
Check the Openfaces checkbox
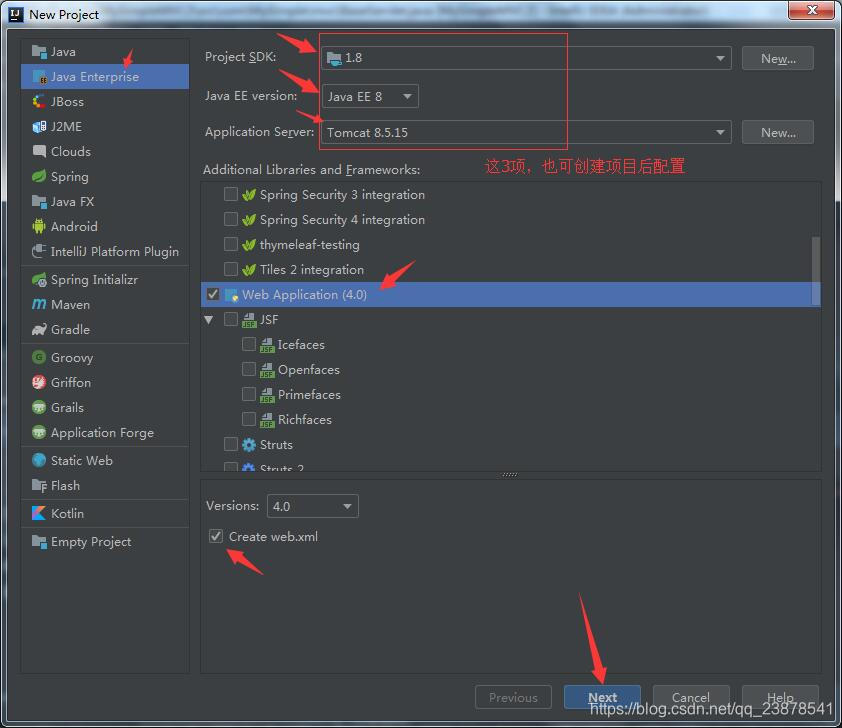[x=249, y=369]
